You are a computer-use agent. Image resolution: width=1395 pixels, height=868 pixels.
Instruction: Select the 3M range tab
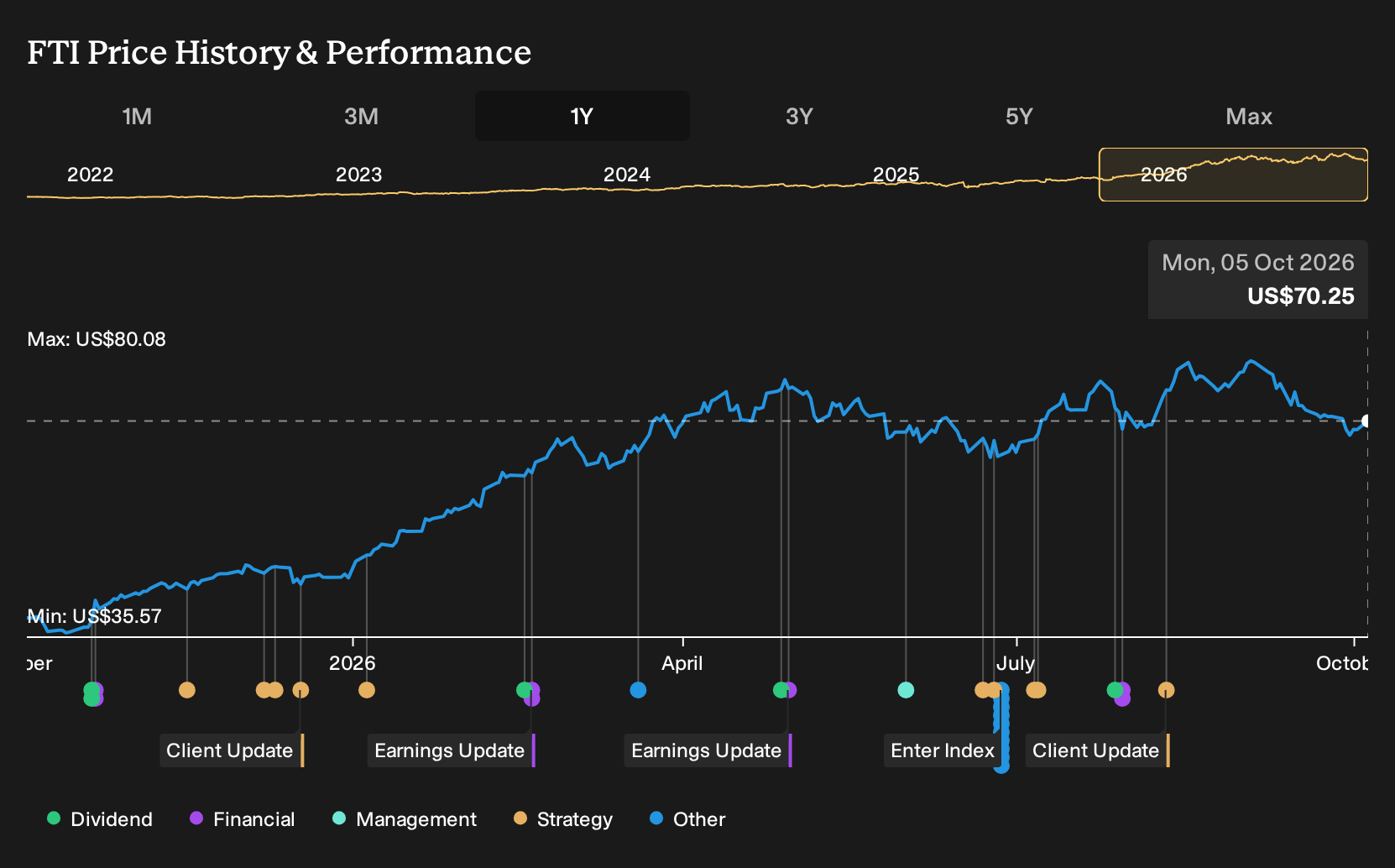361,116
